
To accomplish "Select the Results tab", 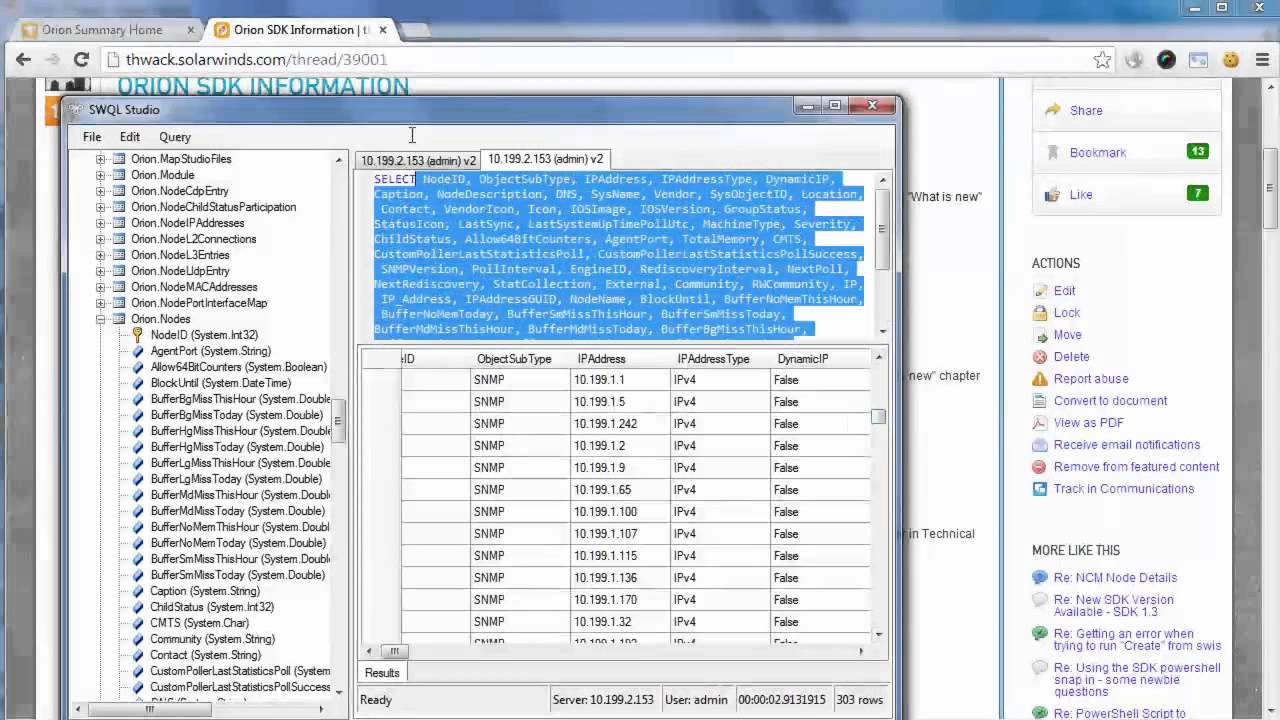I will pos(381,673).
